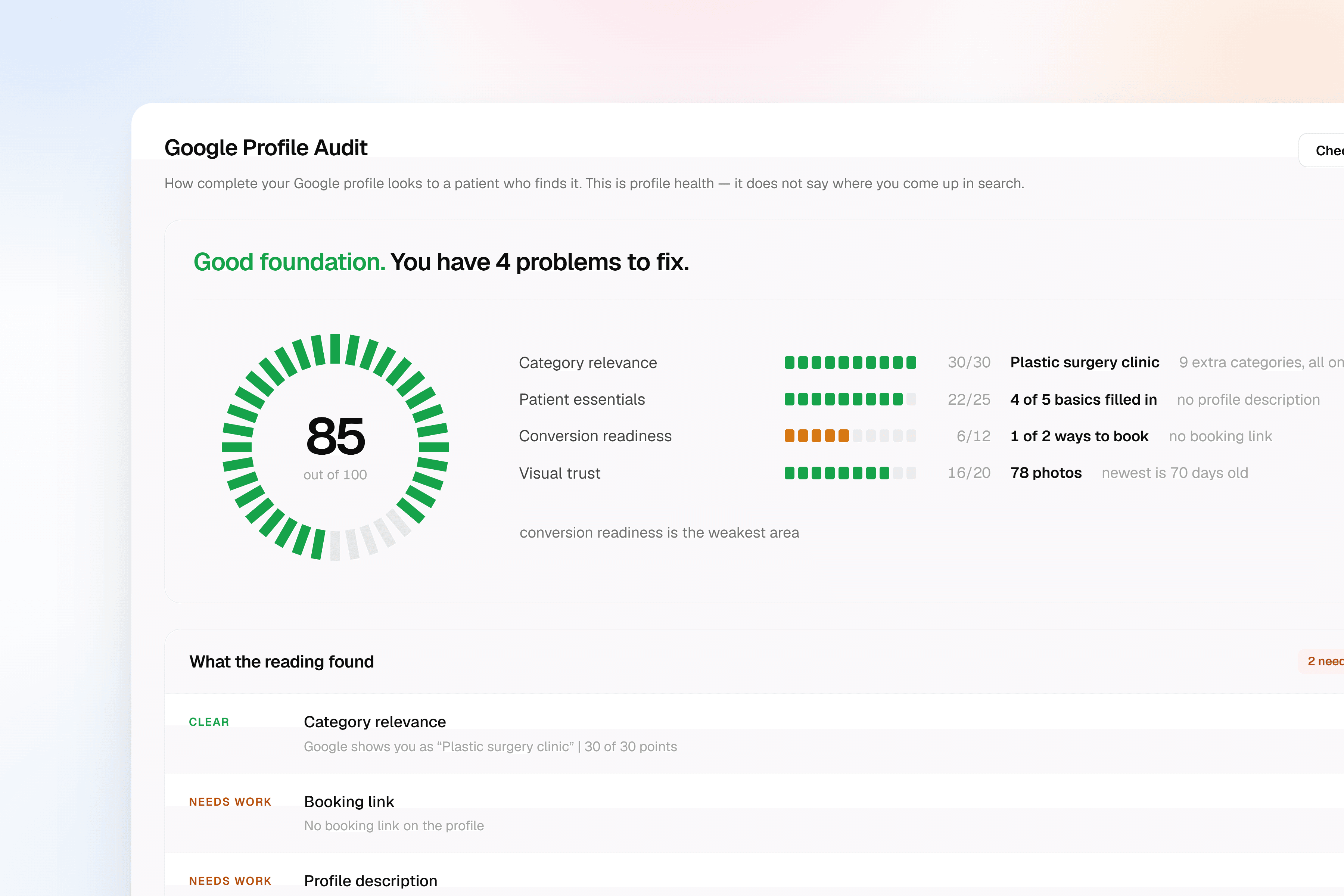Click the '4 of 5 basics filled in' text
The width and height of the screenshot is (1344, 896).
tap(1083, 399)
